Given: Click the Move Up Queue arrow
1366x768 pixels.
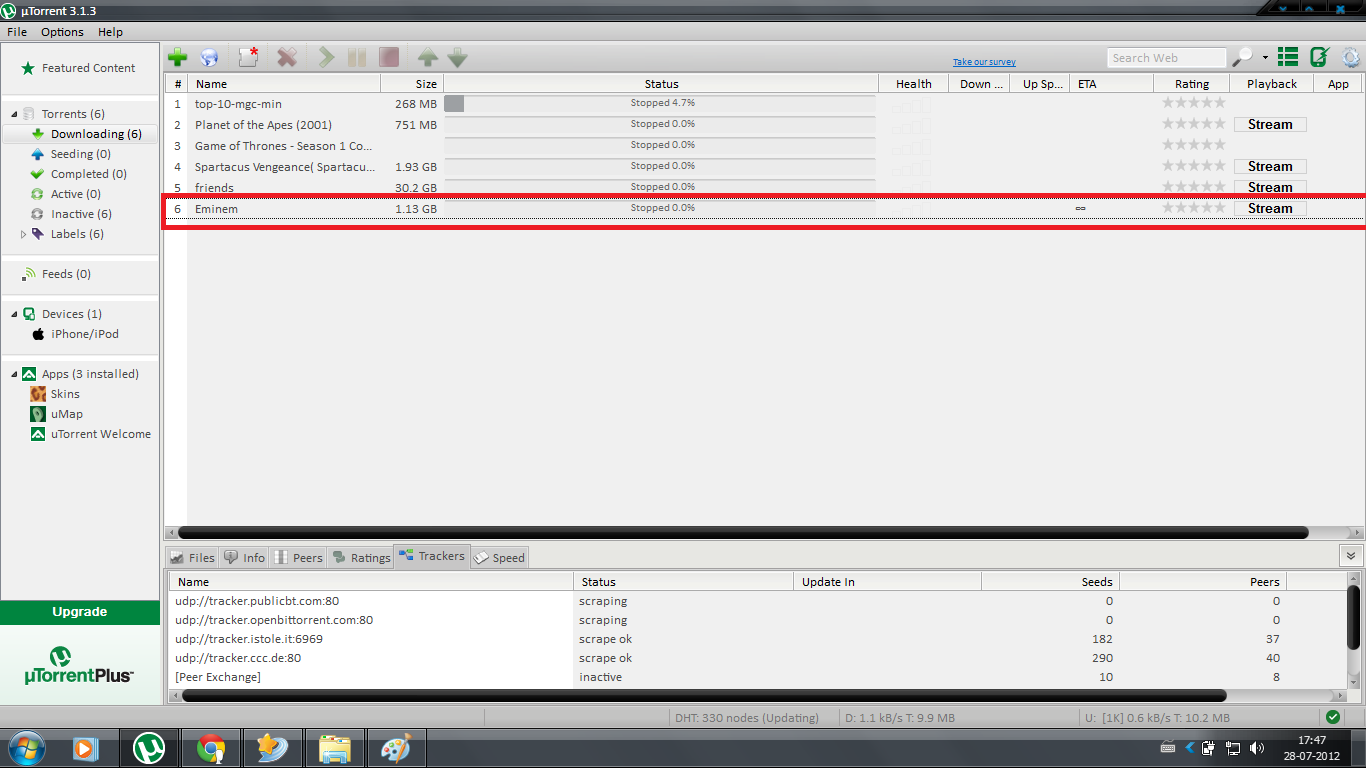Looking at the screenshot, I should pyautogui.click(x=428, y=58).
